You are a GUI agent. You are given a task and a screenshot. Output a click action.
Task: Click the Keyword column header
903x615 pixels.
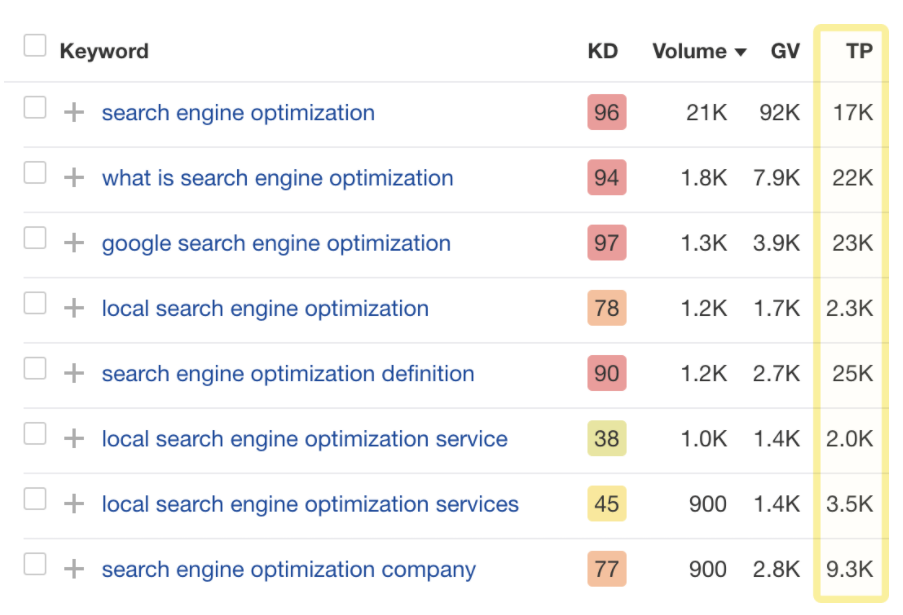point(104,51)
